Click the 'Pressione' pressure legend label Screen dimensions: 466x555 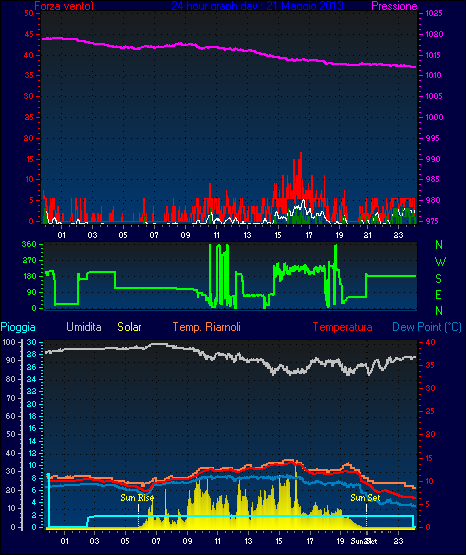coord(394,6)
